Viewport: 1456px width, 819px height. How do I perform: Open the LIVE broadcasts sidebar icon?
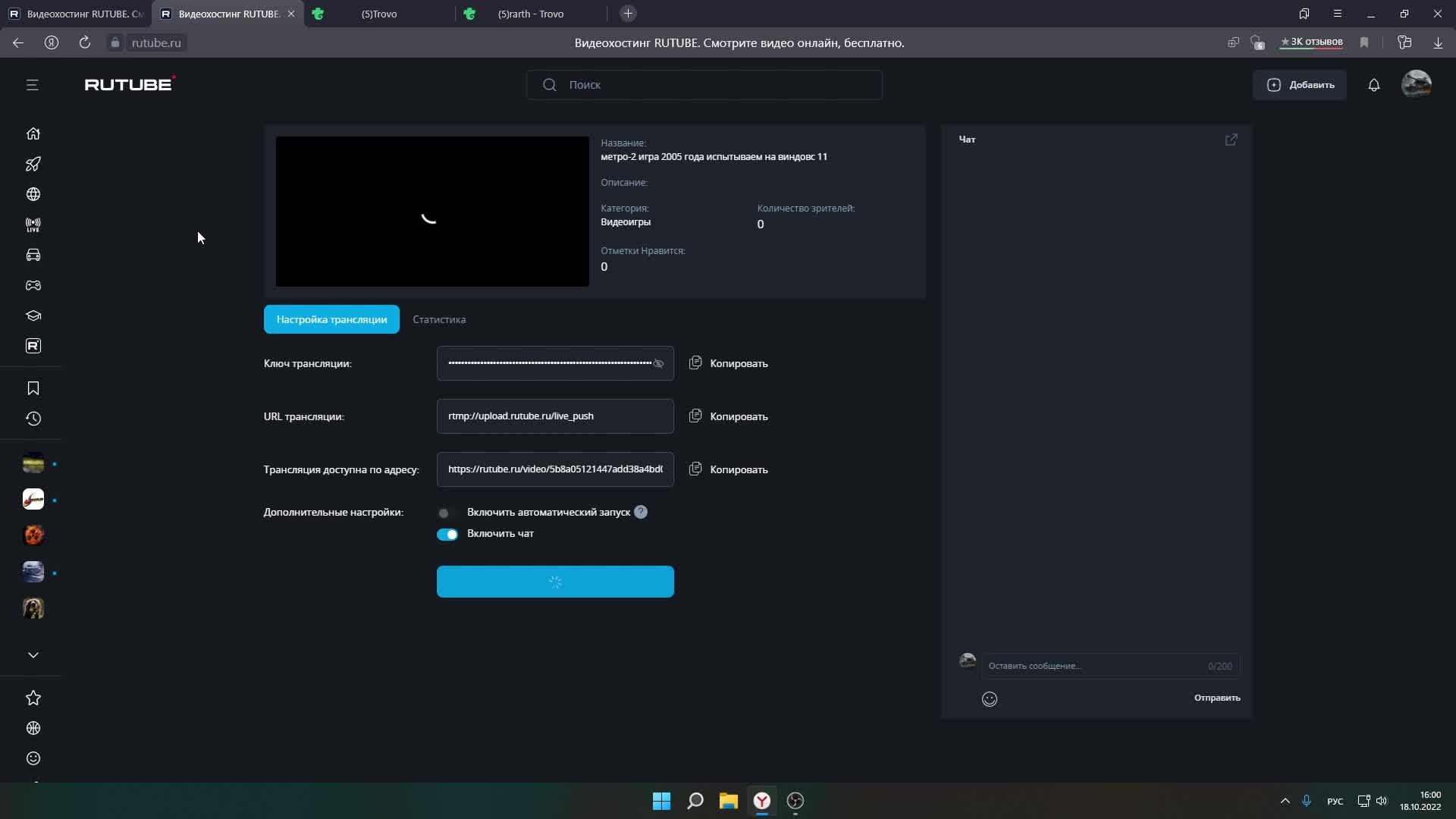[33, 224]
